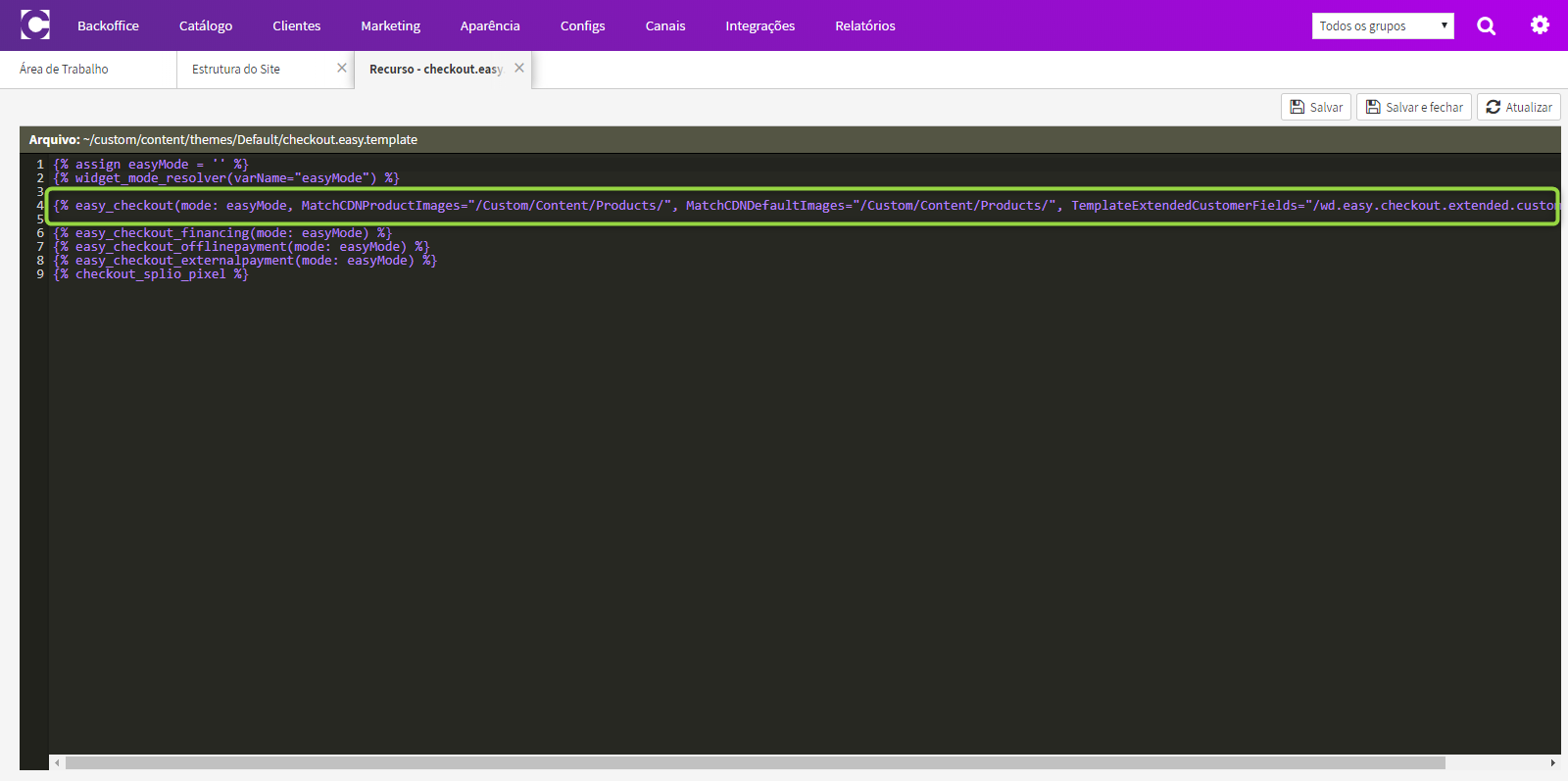Click the easy_checkout_externalpayment code line
The height and width of the screenshot is (781, 1568).
pos(245,261)
